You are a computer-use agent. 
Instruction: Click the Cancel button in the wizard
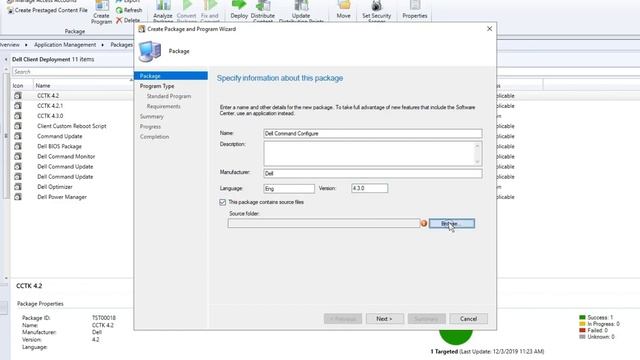468,319
